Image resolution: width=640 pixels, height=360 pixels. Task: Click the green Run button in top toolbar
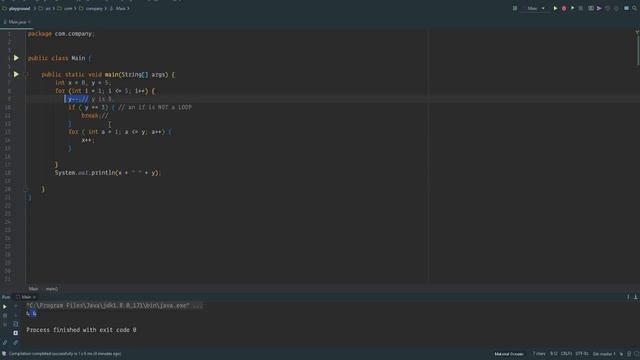click(555, 8)
